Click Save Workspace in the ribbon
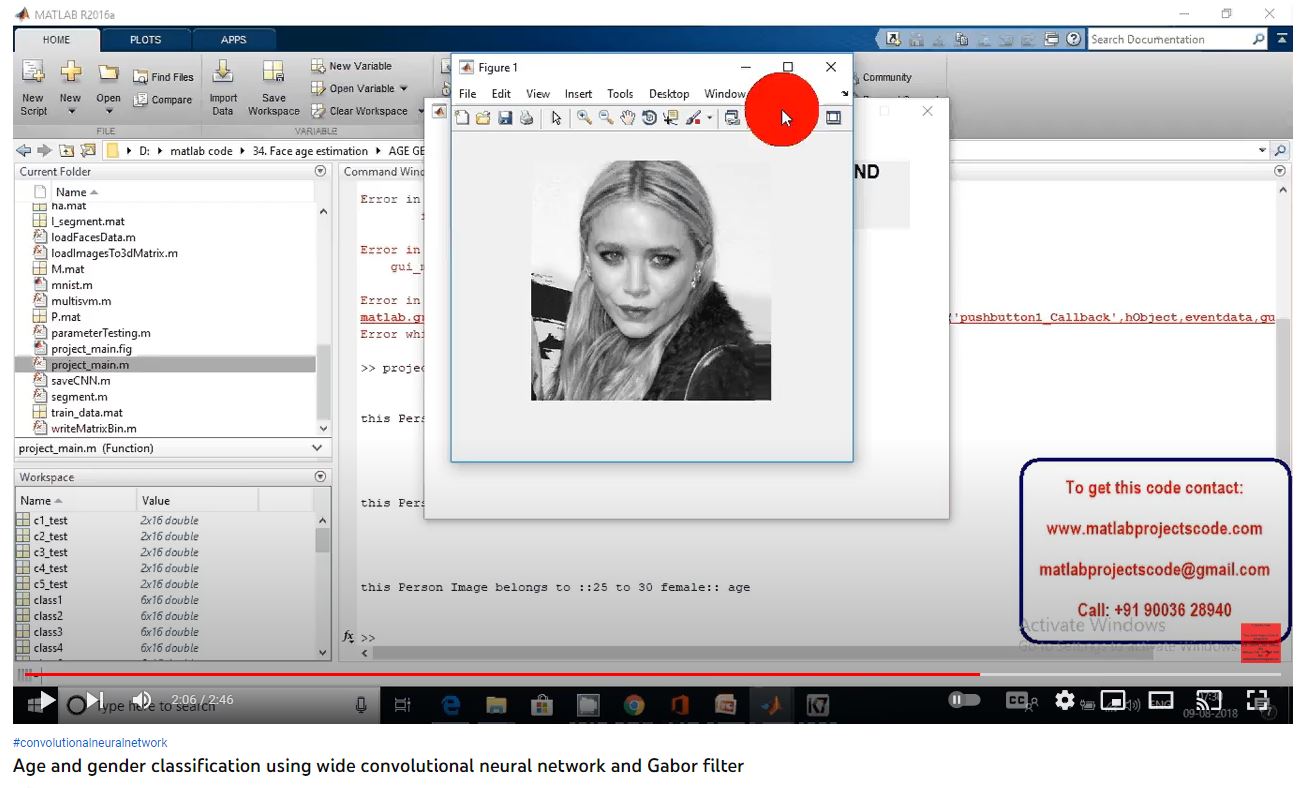 pos(273,85)
